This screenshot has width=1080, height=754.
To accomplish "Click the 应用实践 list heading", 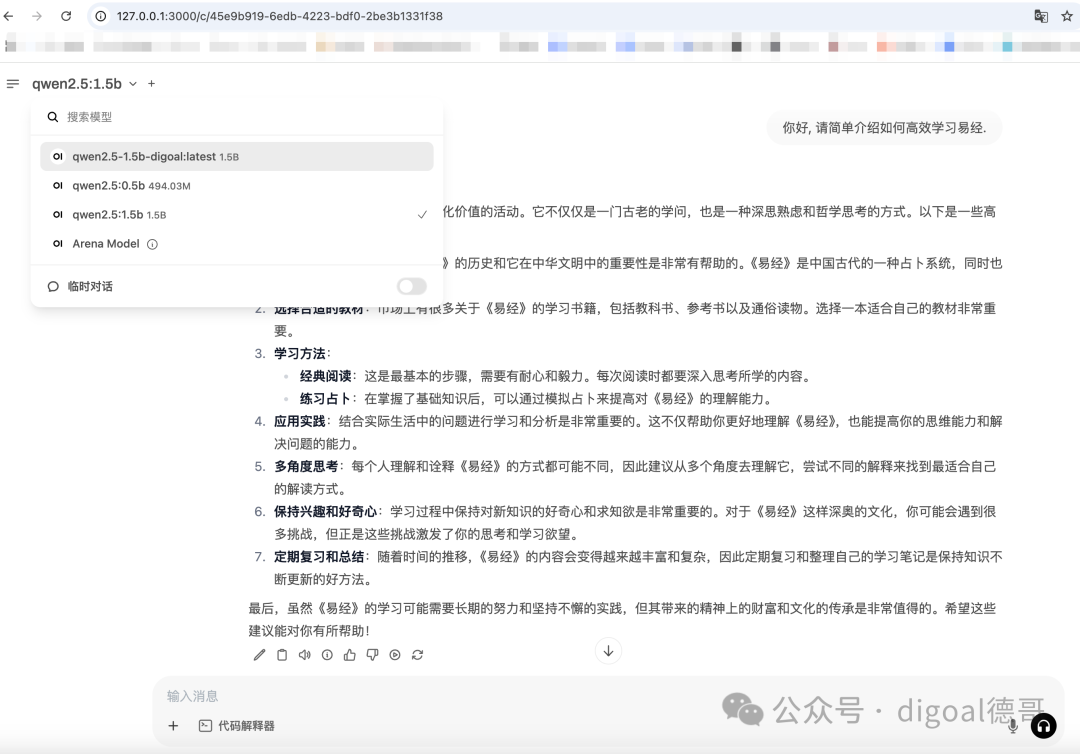I will (x=300, y=421).
